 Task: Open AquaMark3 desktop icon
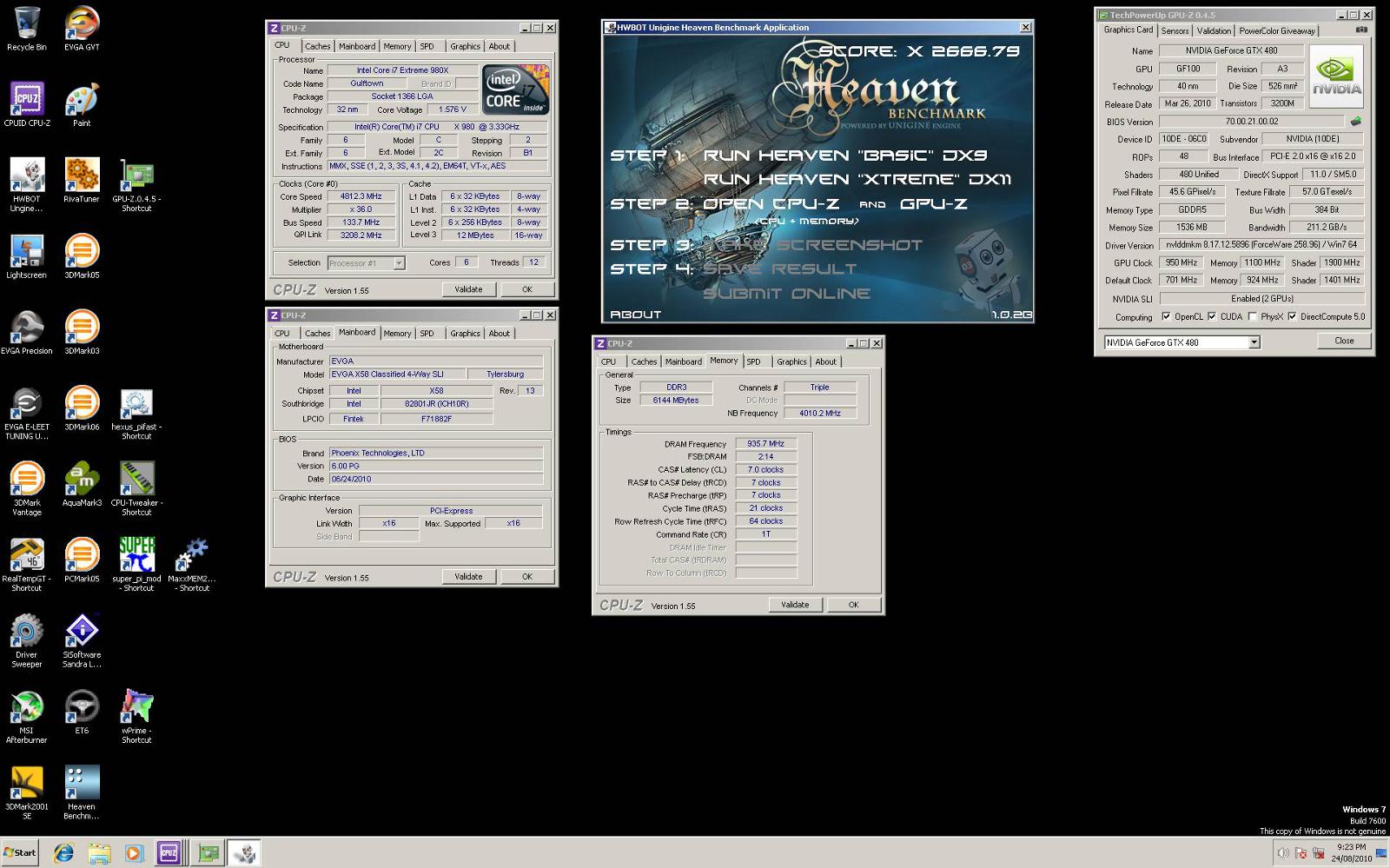[x=82, y=484]
